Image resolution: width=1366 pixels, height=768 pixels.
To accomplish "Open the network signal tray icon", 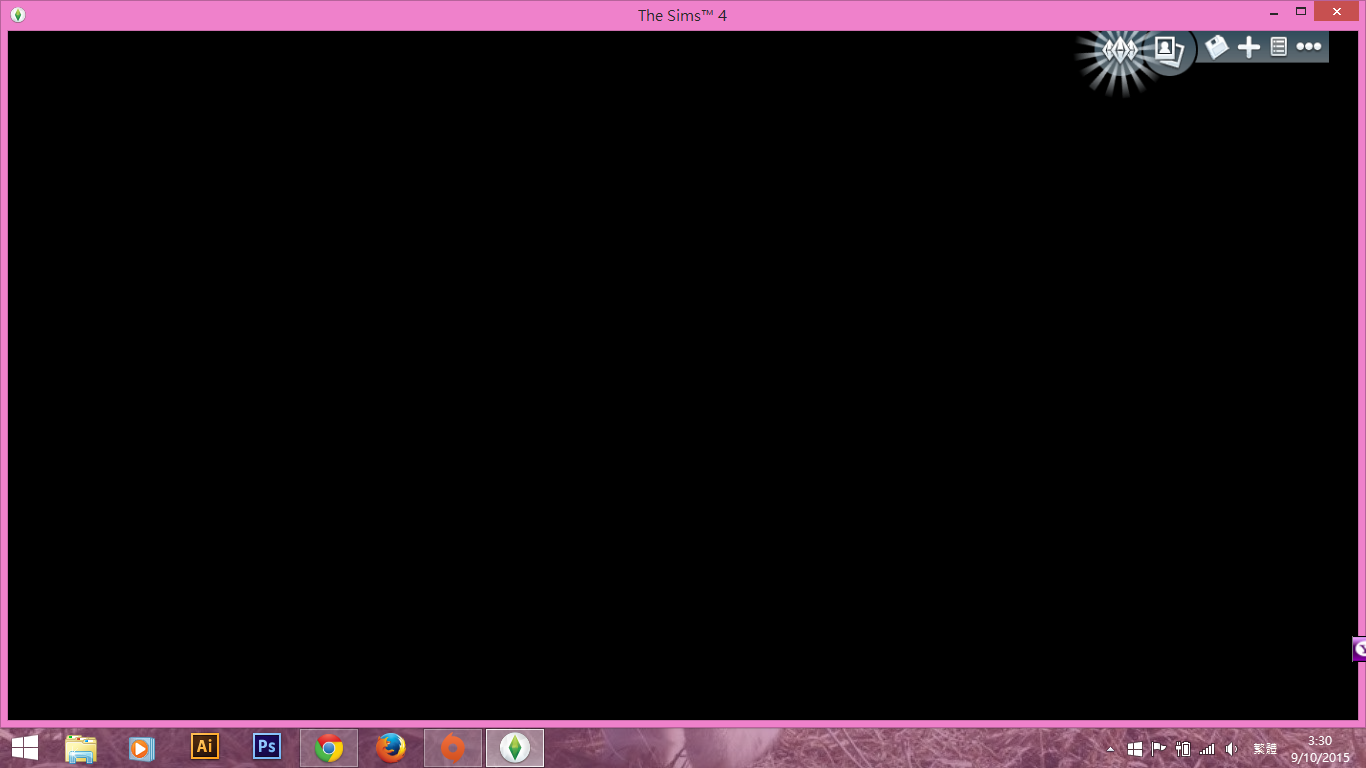I will coord(1207,749).
